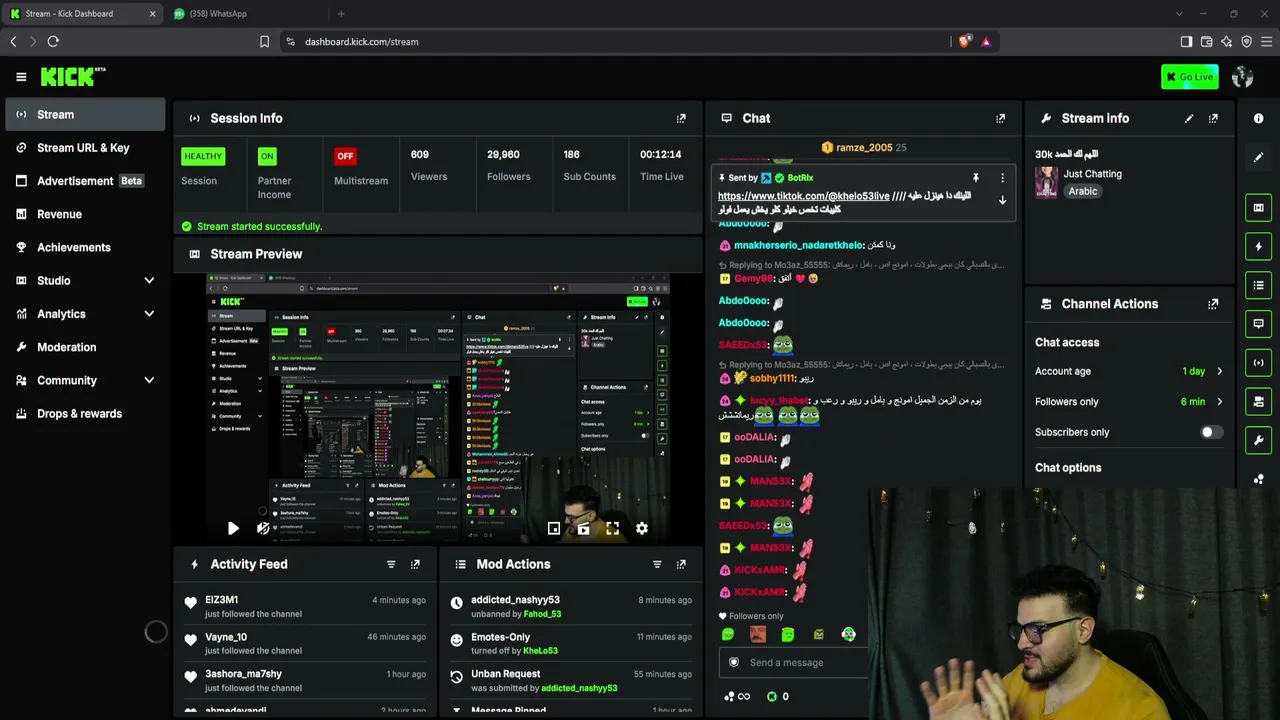The height and width of the screenshot is (720, 1280).
Task: Enter fullscreen in stream preview
Action: (x=612, y=529)
